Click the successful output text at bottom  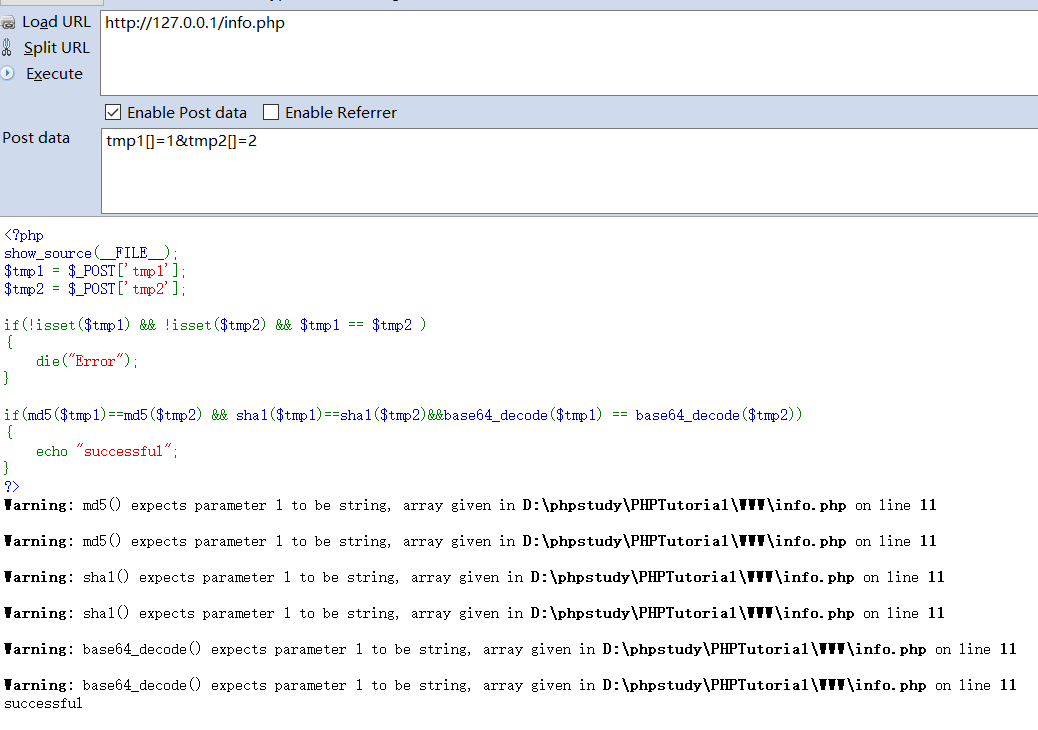43,704
